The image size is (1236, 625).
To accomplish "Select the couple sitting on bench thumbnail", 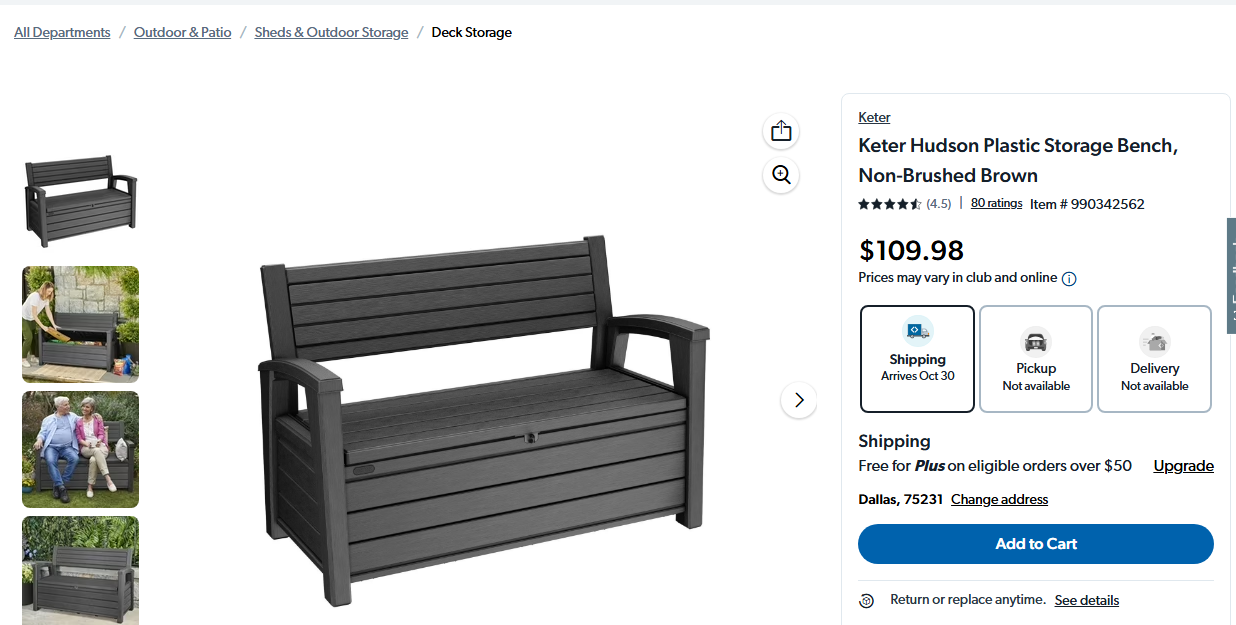I will click(81, 449).
